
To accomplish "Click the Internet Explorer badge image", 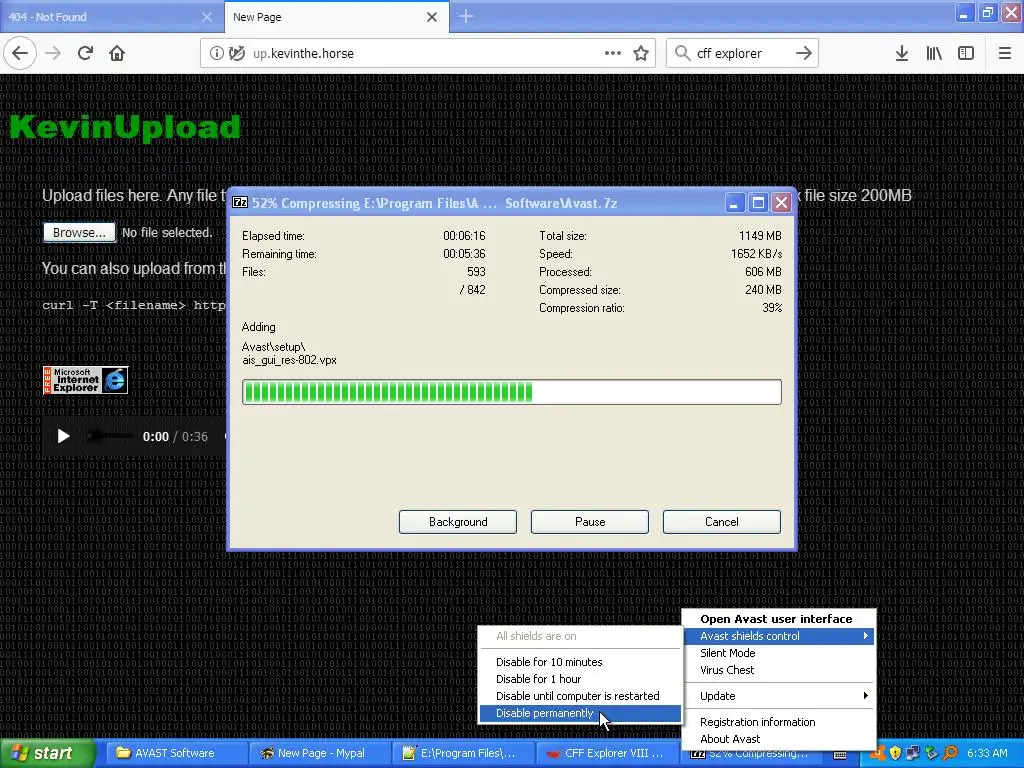I will click(x=86, y=380).
